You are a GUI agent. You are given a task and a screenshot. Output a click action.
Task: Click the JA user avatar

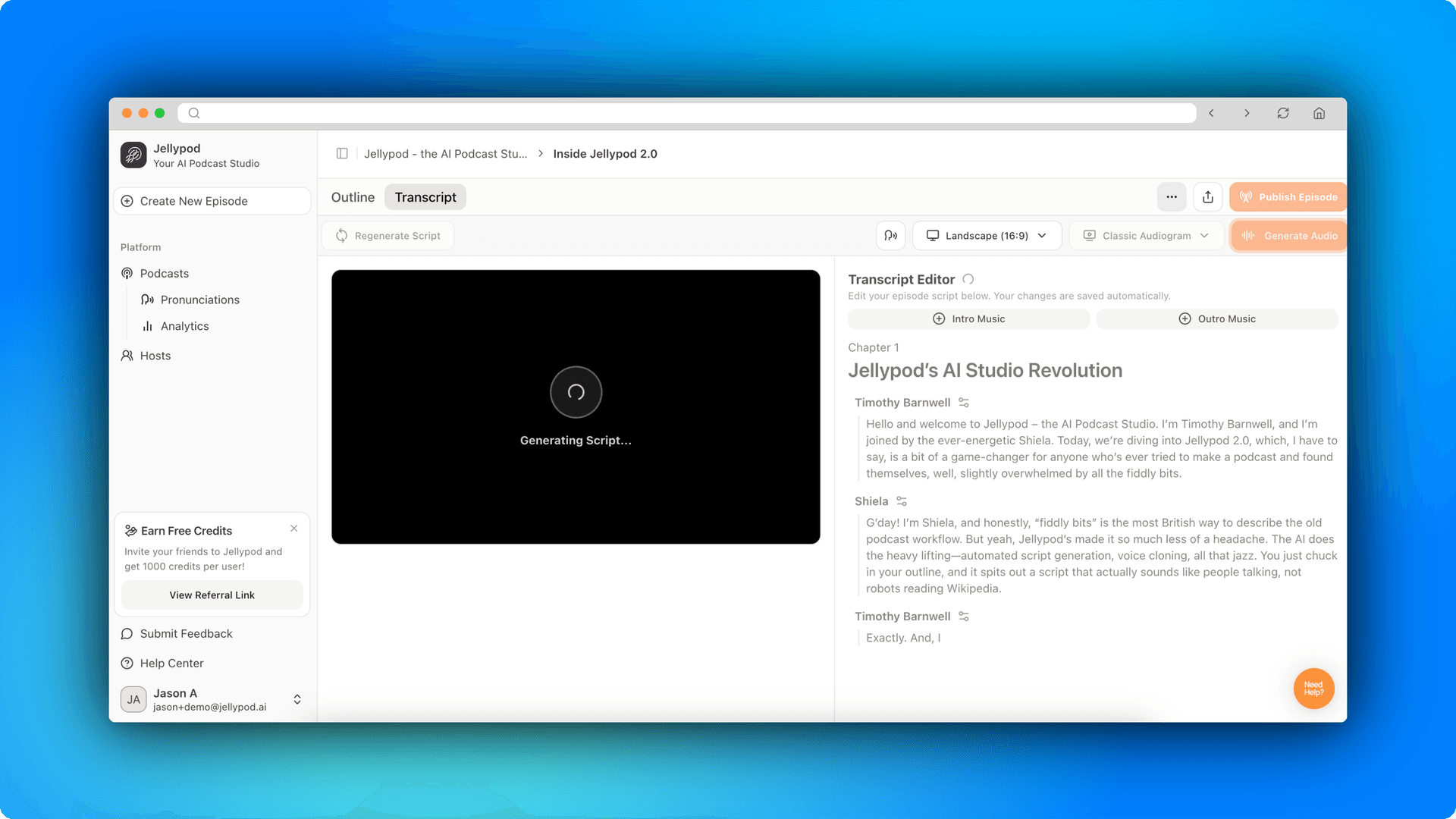point(134,699)
